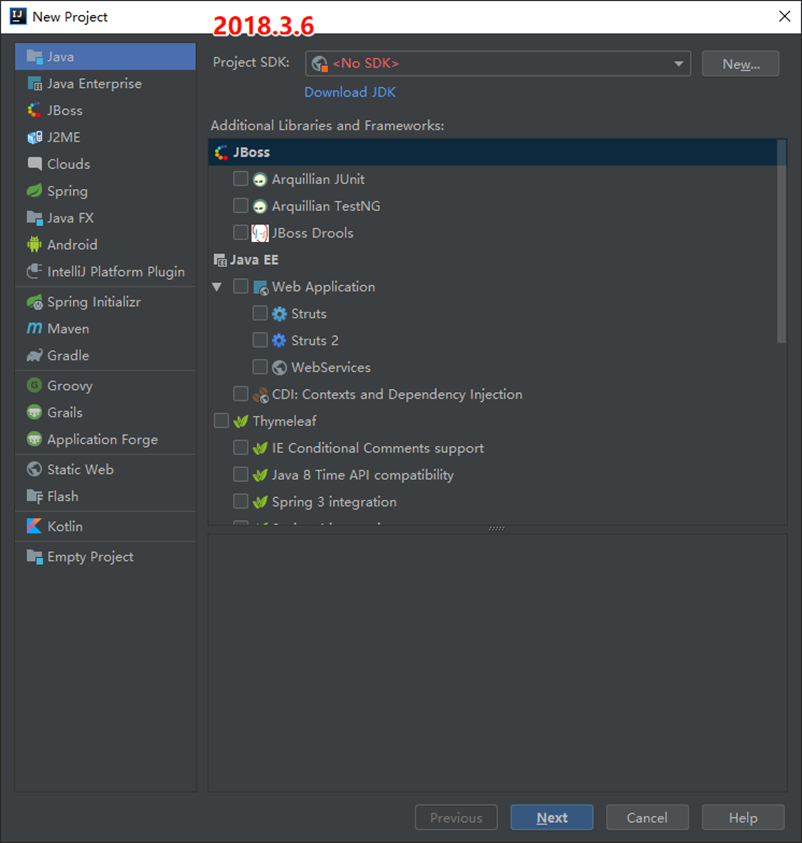Click the Java project type folder icon

34,56
